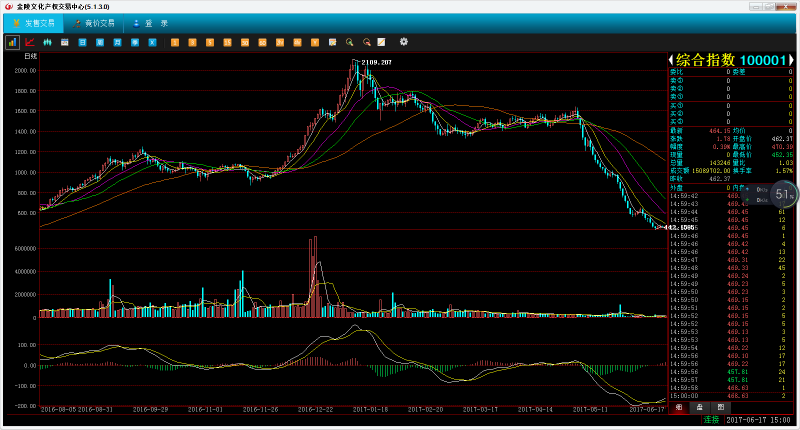The width and height of the screenshot is (800, 430).
Task: Click the 2017-06-17 15:00 timestamp
Action: point(758,420)
